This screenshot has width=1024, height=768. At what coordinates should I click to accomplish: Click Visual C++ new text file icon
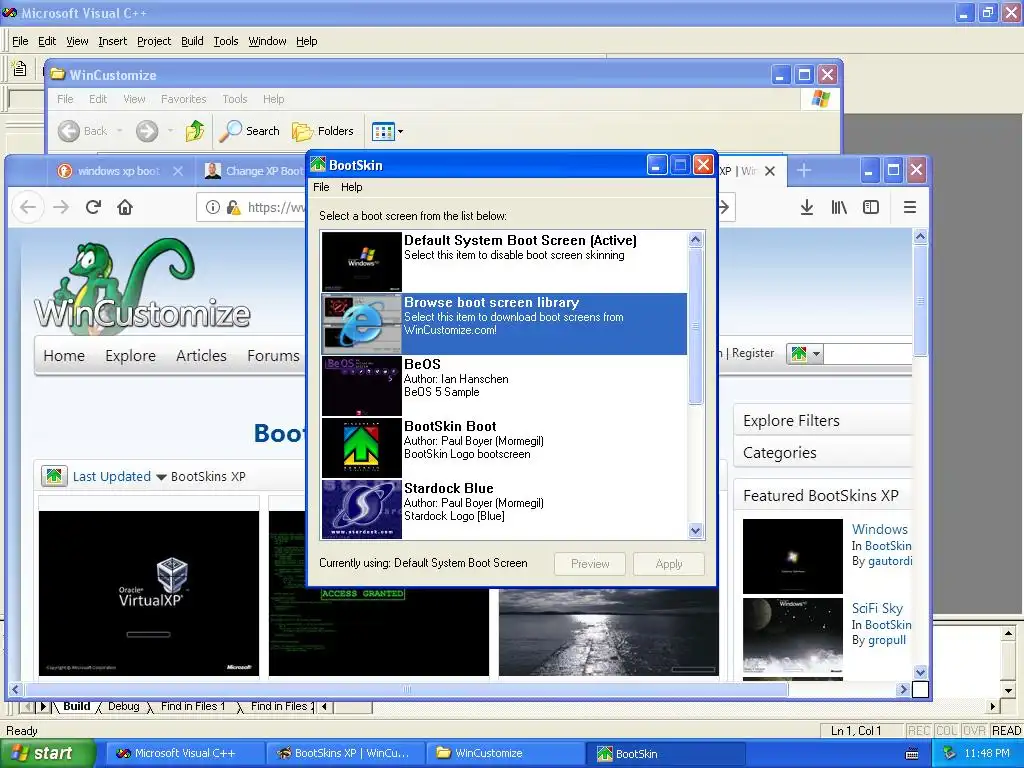pyautogui.click(x=20, y=68)
